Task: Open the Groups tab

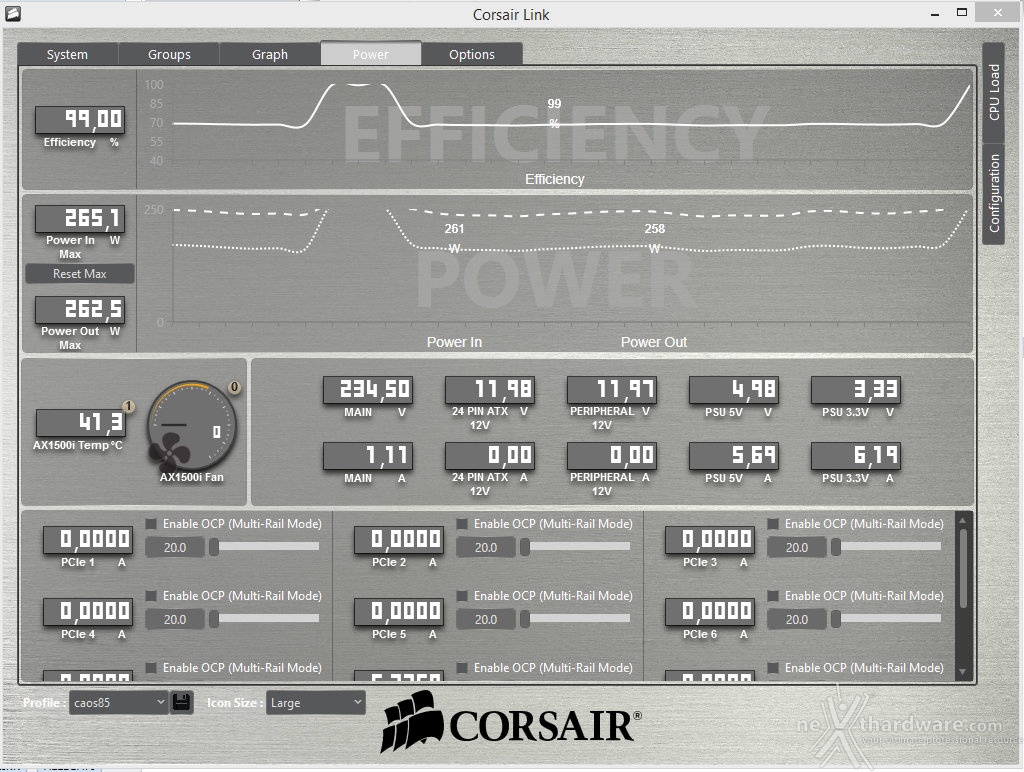Action: point(169,54)
